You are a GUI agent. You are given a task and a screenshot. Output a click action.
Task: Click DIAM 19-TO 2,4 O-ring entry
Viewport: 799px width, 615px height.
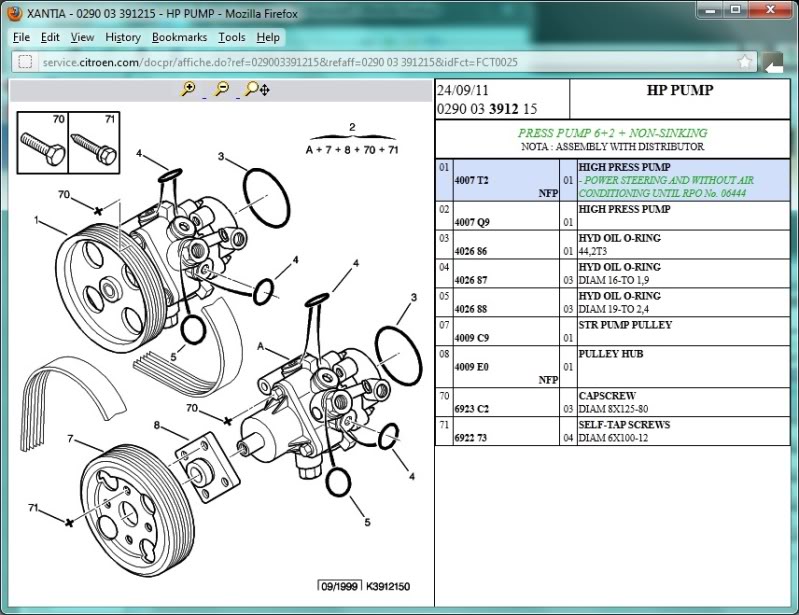[614, 309]
